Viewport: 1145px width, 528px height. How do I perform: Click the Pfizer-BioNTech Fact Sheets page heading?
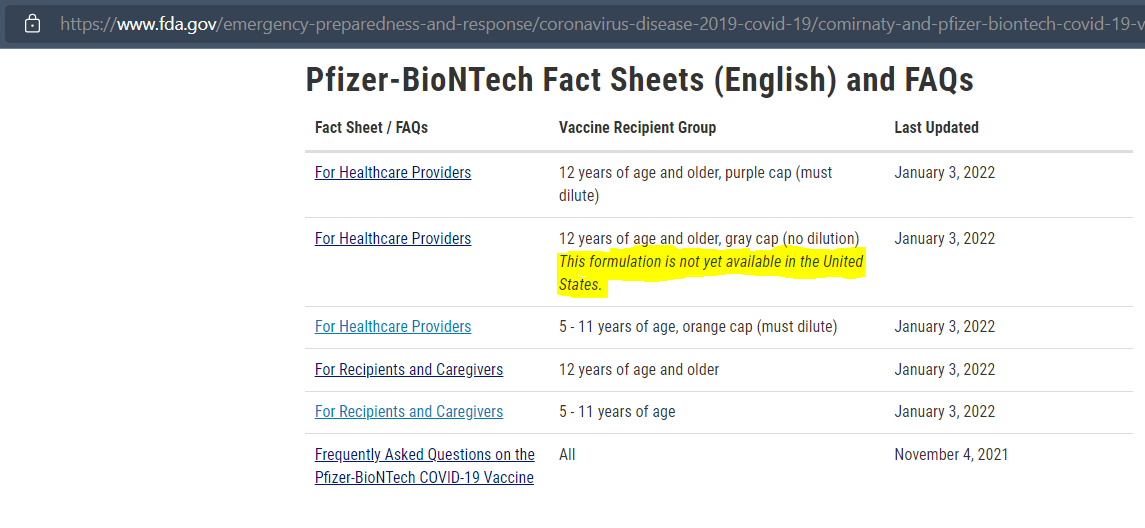click(639, 80)
